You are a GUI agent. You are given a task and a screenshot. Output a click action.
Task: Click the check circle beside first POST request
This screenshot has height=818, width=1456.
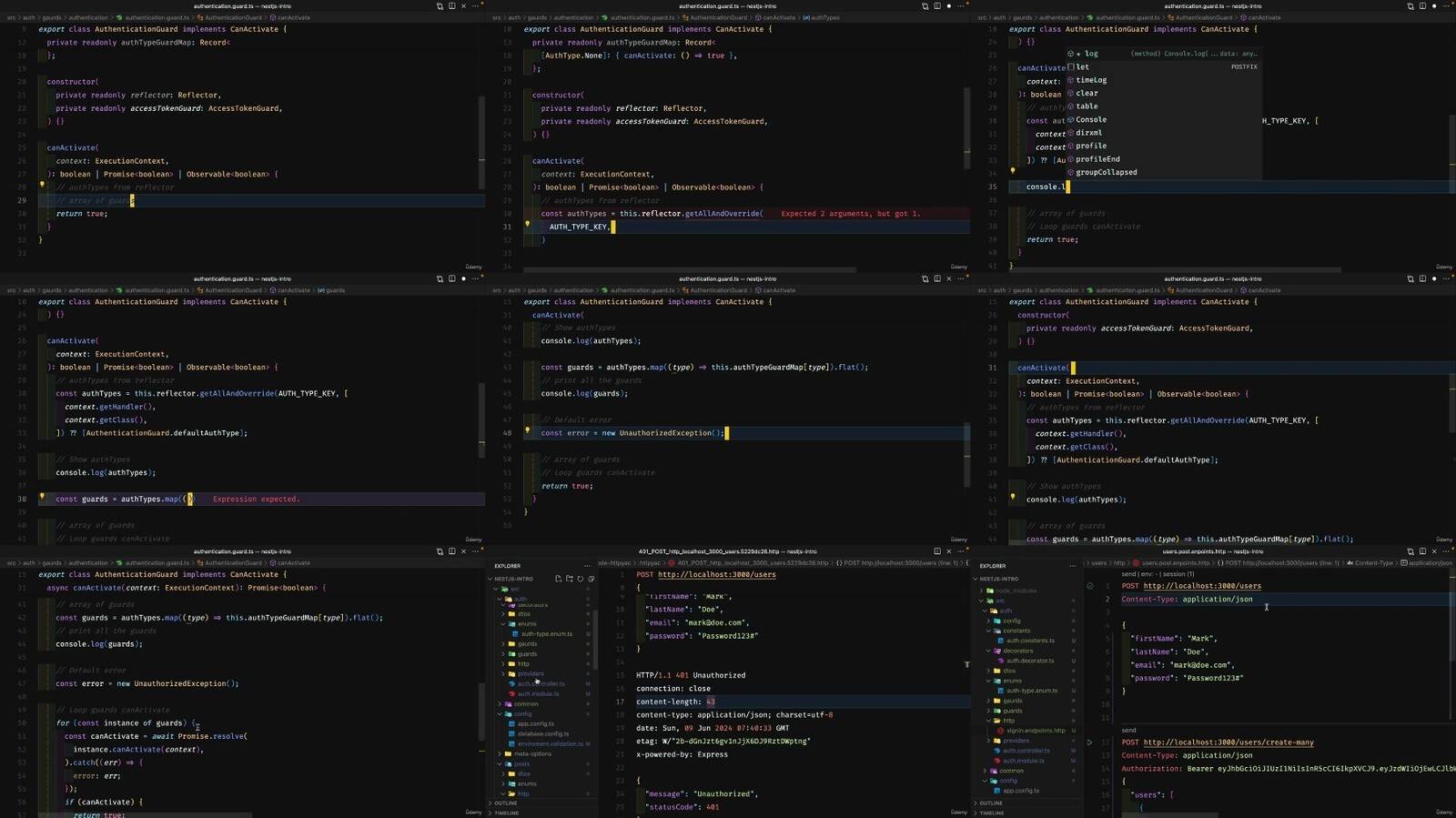pos(1090,586)
